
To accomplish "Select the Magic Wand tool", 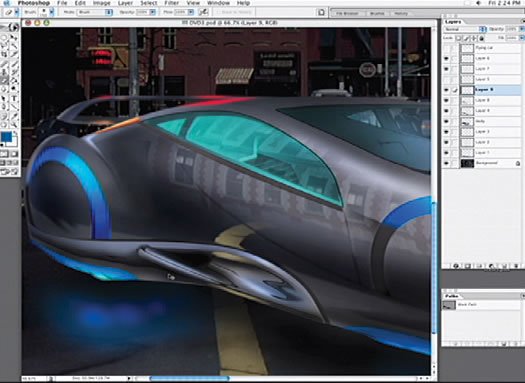I will click(14, 46).
